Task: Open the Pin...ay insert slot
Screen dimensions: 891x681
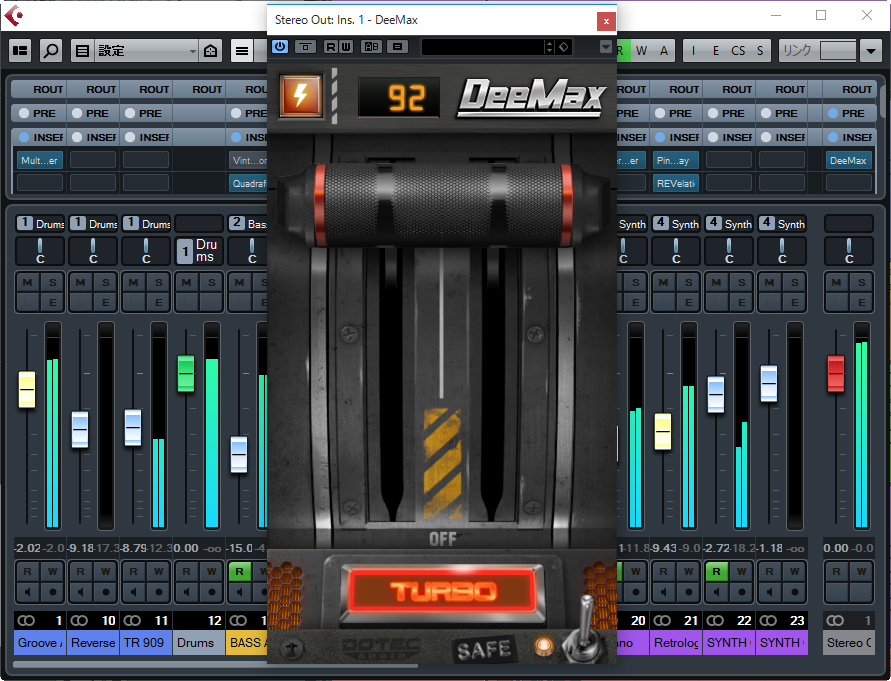Action: tap(676, 161)
